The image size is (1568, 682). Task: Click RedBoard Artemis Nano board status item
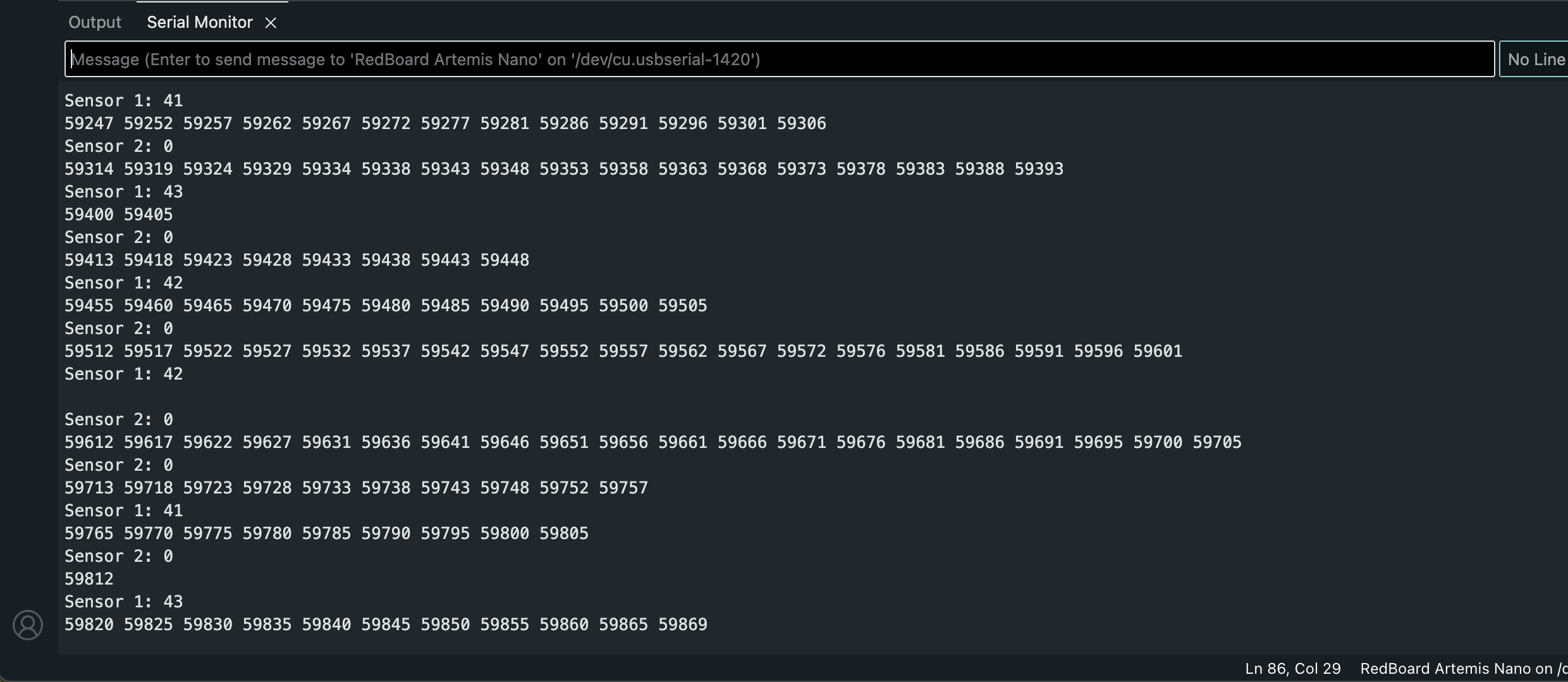[x=1462, y=669]
